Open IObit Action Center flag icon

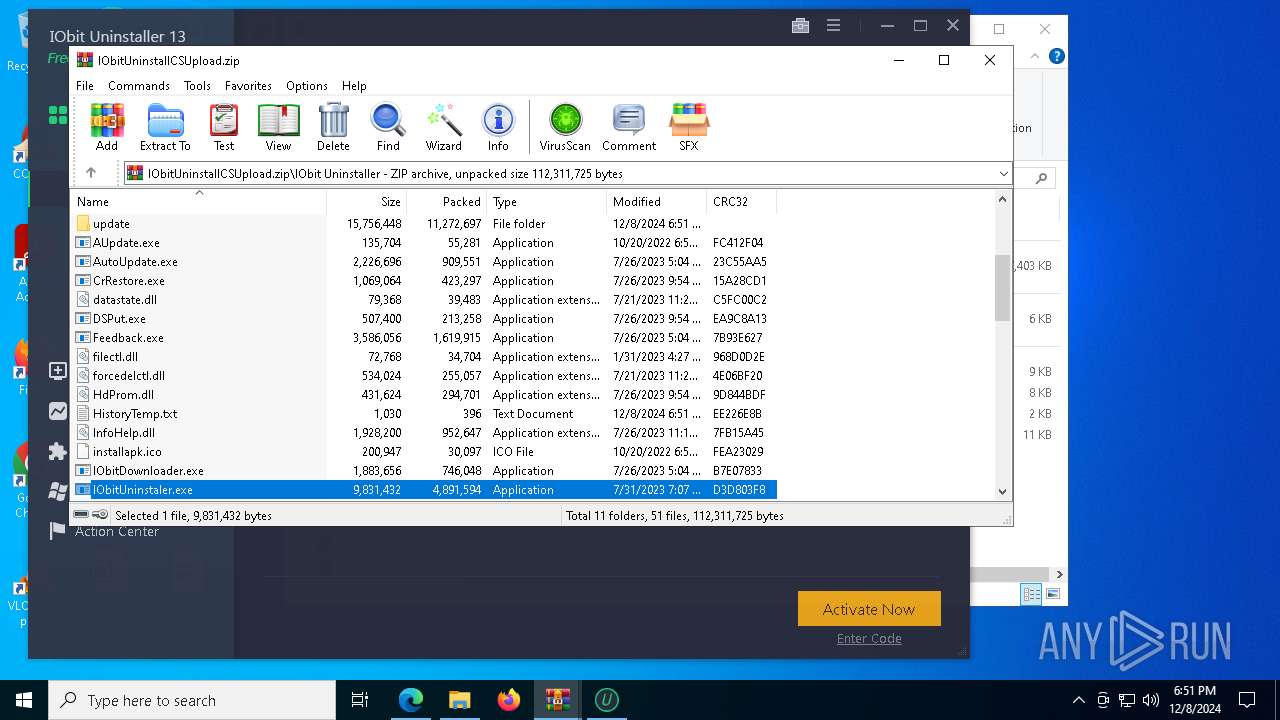coord(58,531)
